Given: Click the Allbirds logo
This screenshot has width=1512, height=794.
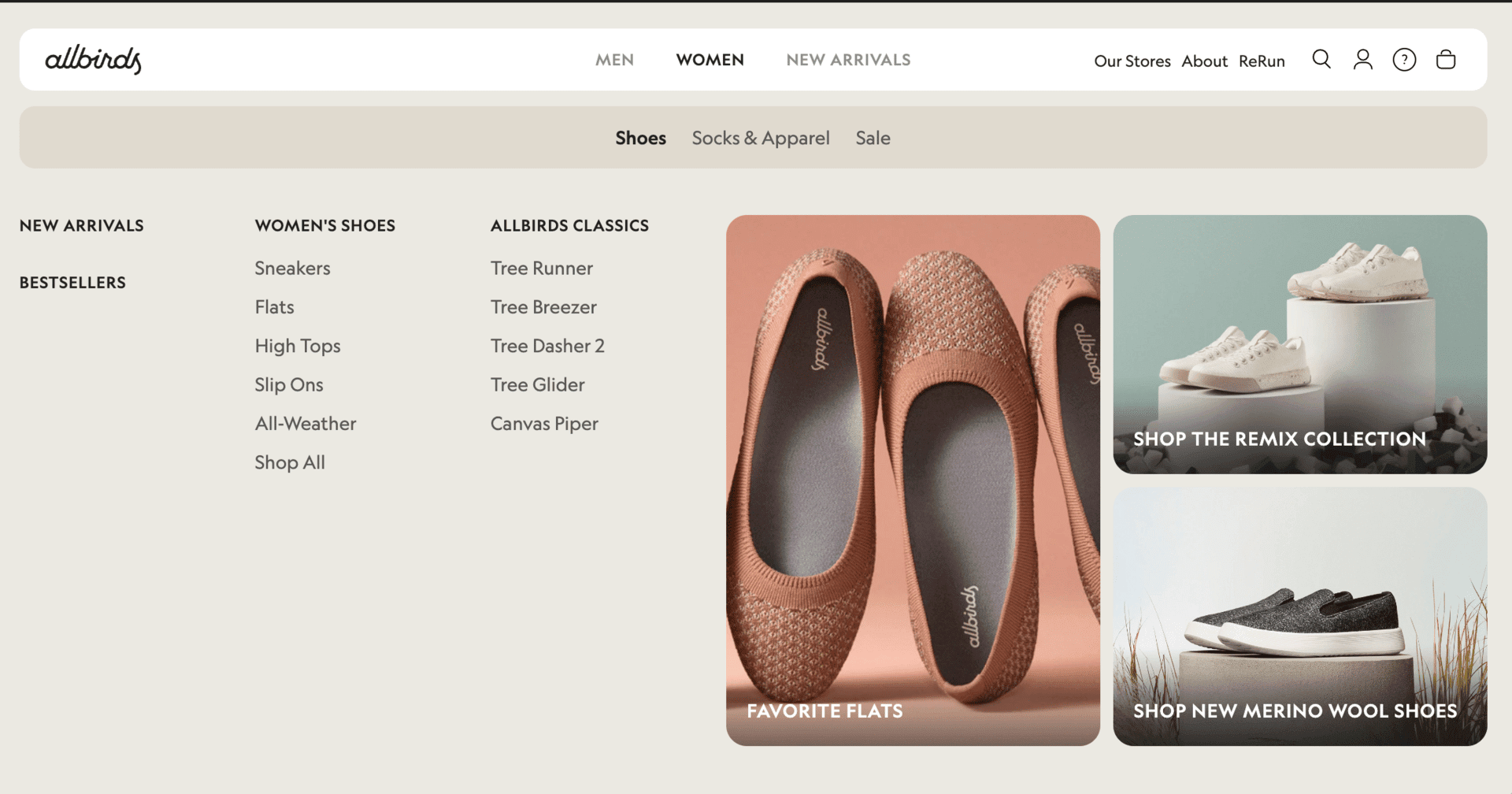Looking at the screenshot, I should 93,59.
